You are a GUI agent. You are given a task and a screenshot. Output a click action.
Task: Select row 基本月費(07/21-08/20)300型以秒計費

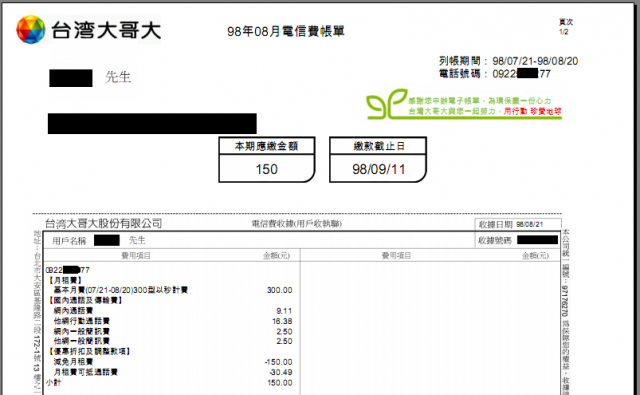click(120, 290)
